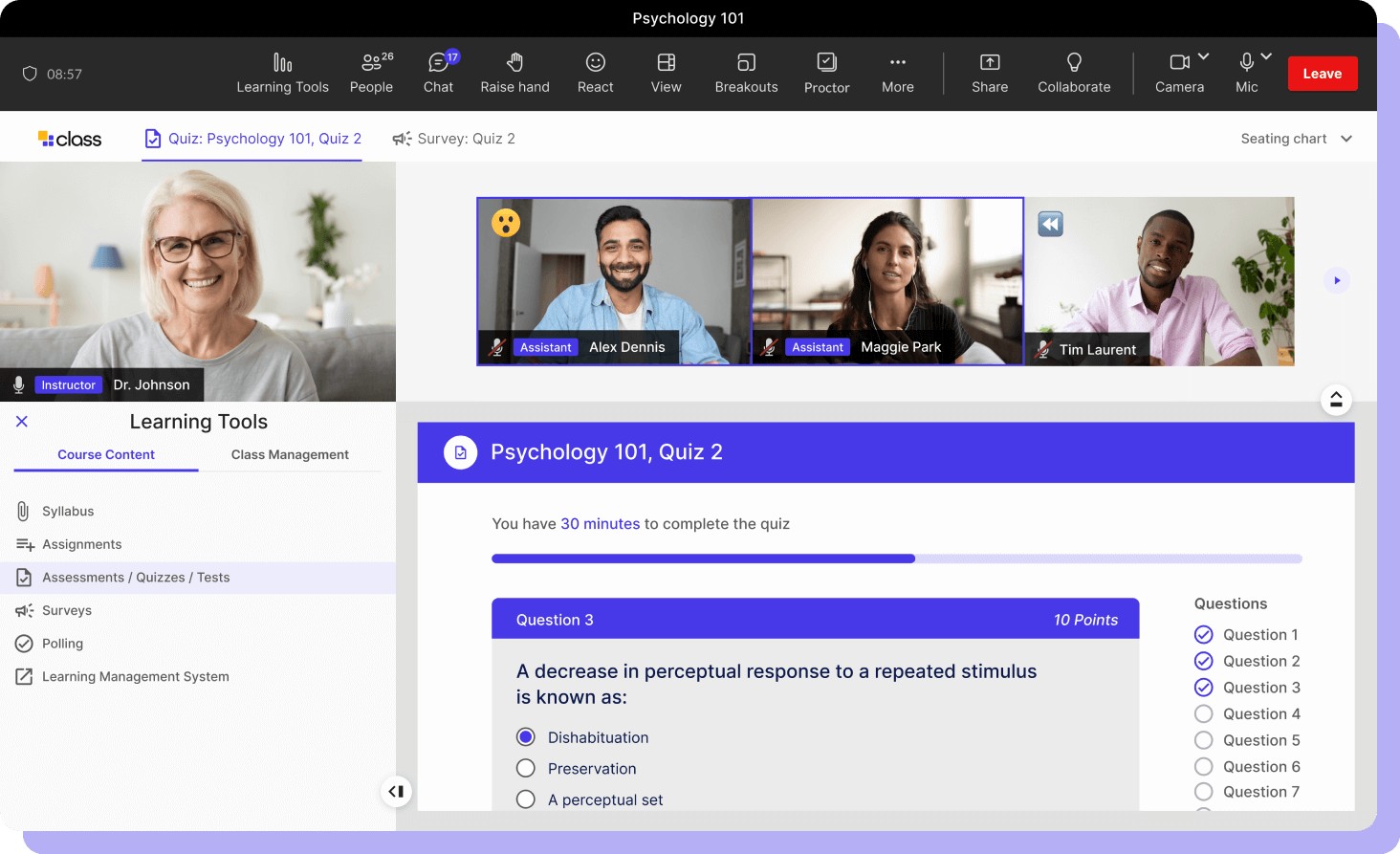Choose the A perceptual set option
The image size is (1400, 854).
tap(526, 799)
